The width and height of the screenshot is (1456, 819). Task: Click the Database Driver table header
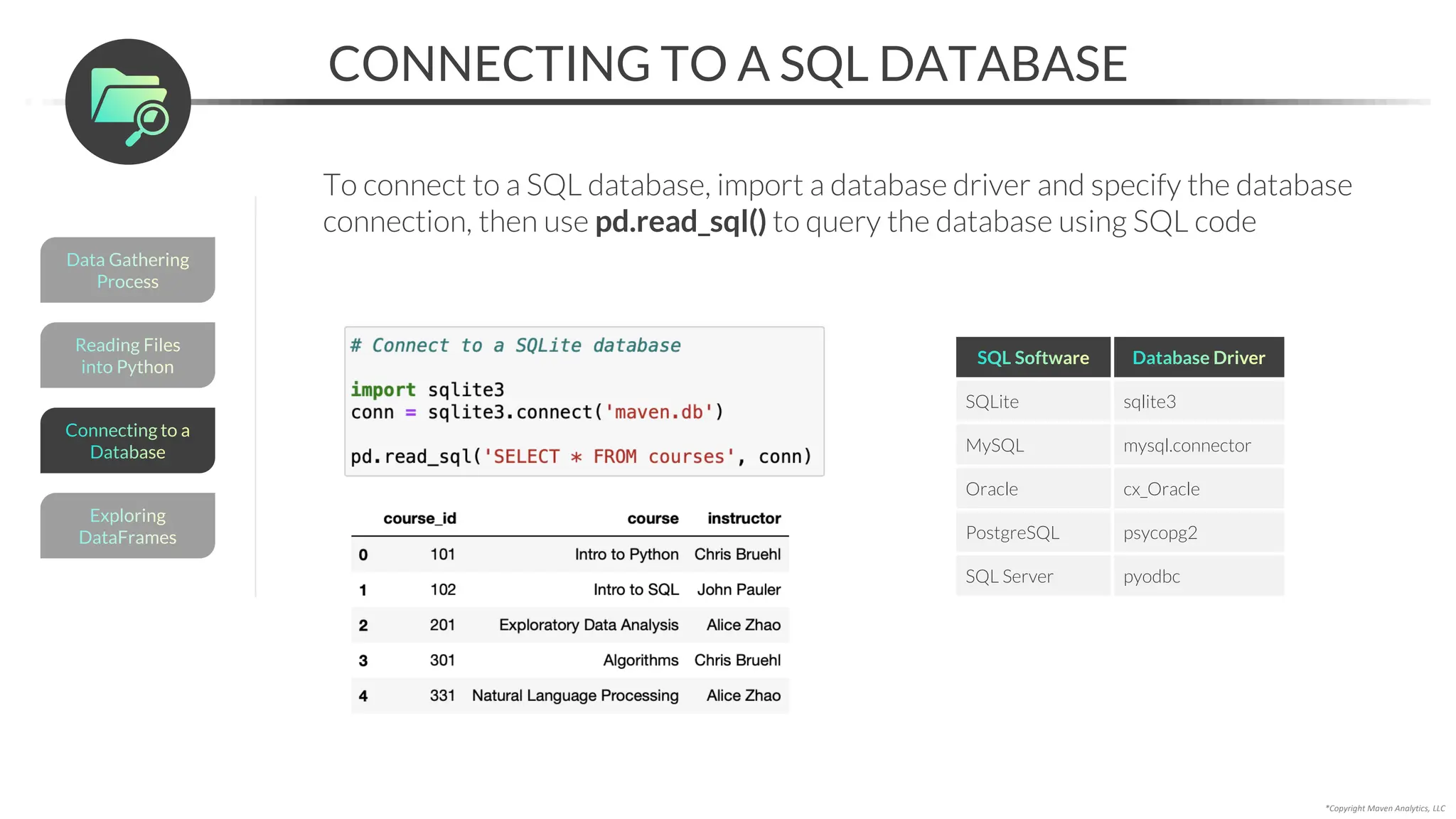1199,358
